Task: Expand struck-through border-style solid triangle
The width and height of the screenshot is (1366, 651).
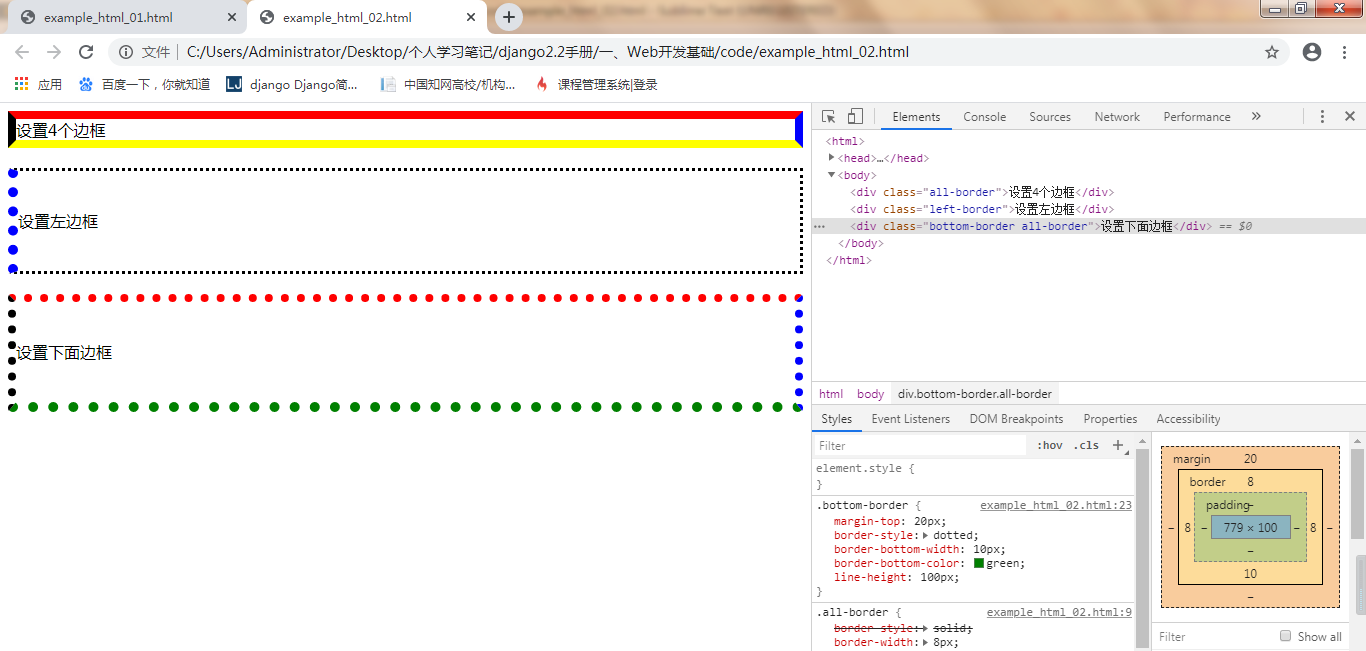Action: (x=925, y=627)
